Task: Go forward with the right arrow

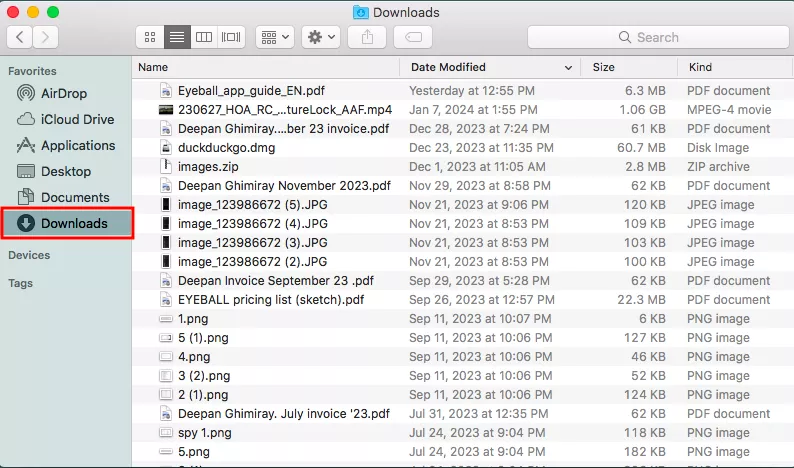Action: 45,37
